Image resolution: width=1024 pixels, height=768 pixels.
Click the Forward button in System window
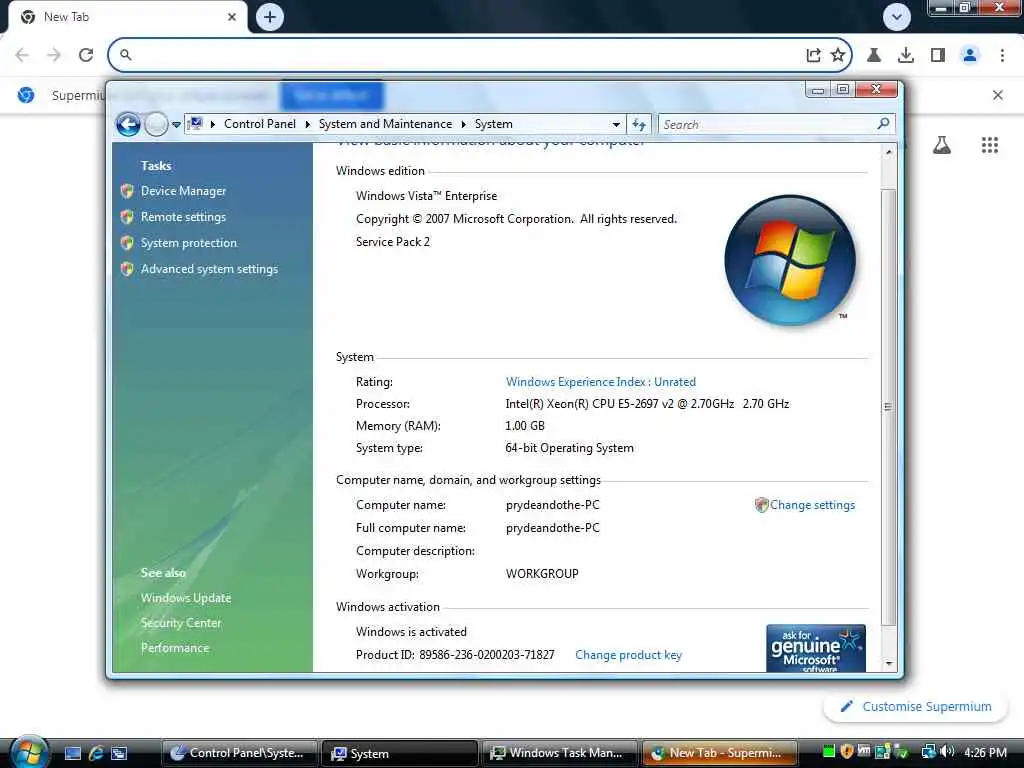pyautogui.click(x=156, y=124)
